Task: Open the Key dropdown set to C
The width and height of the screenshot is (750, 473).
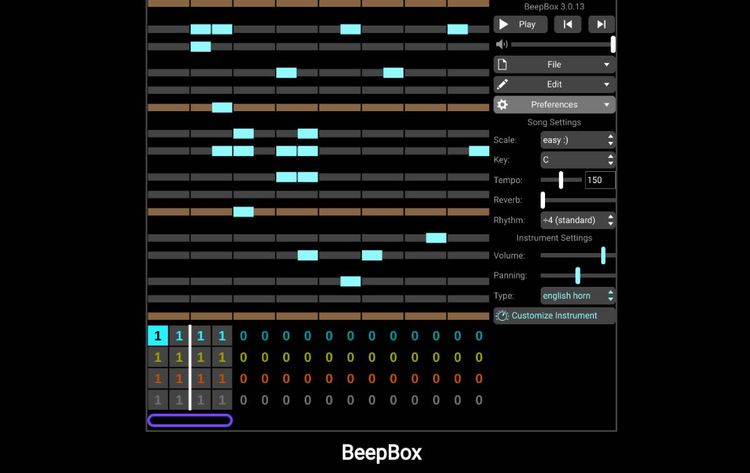Action: click(578, 160)
